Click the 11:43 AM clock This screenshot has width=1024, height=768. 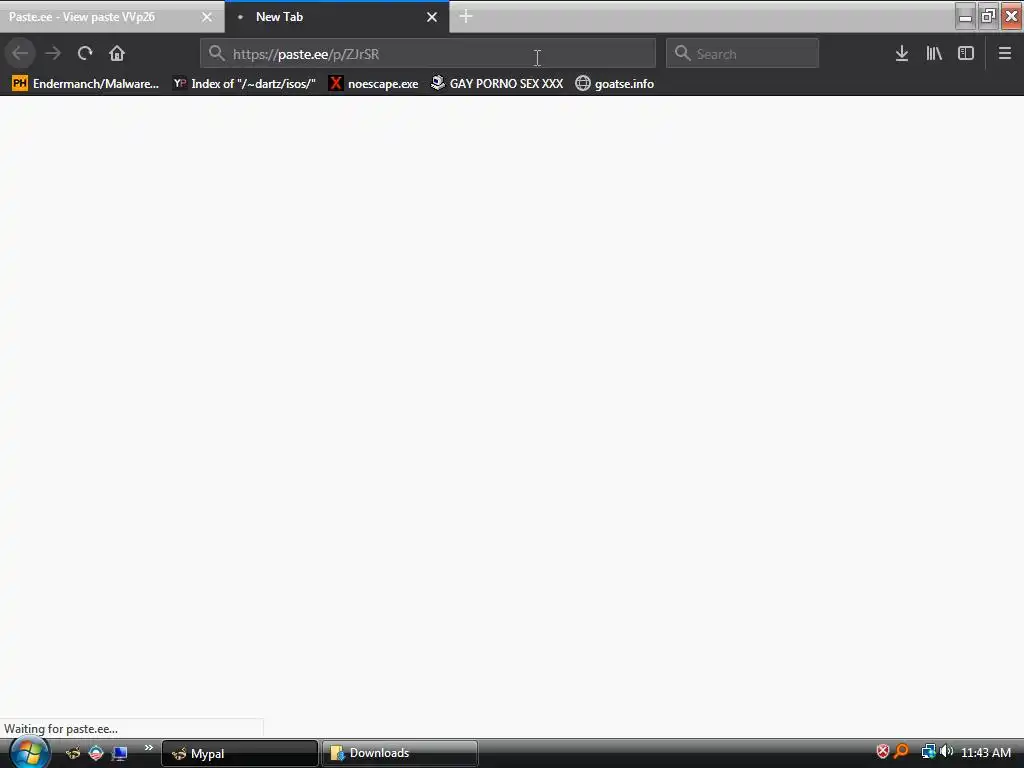pos(986,752)
